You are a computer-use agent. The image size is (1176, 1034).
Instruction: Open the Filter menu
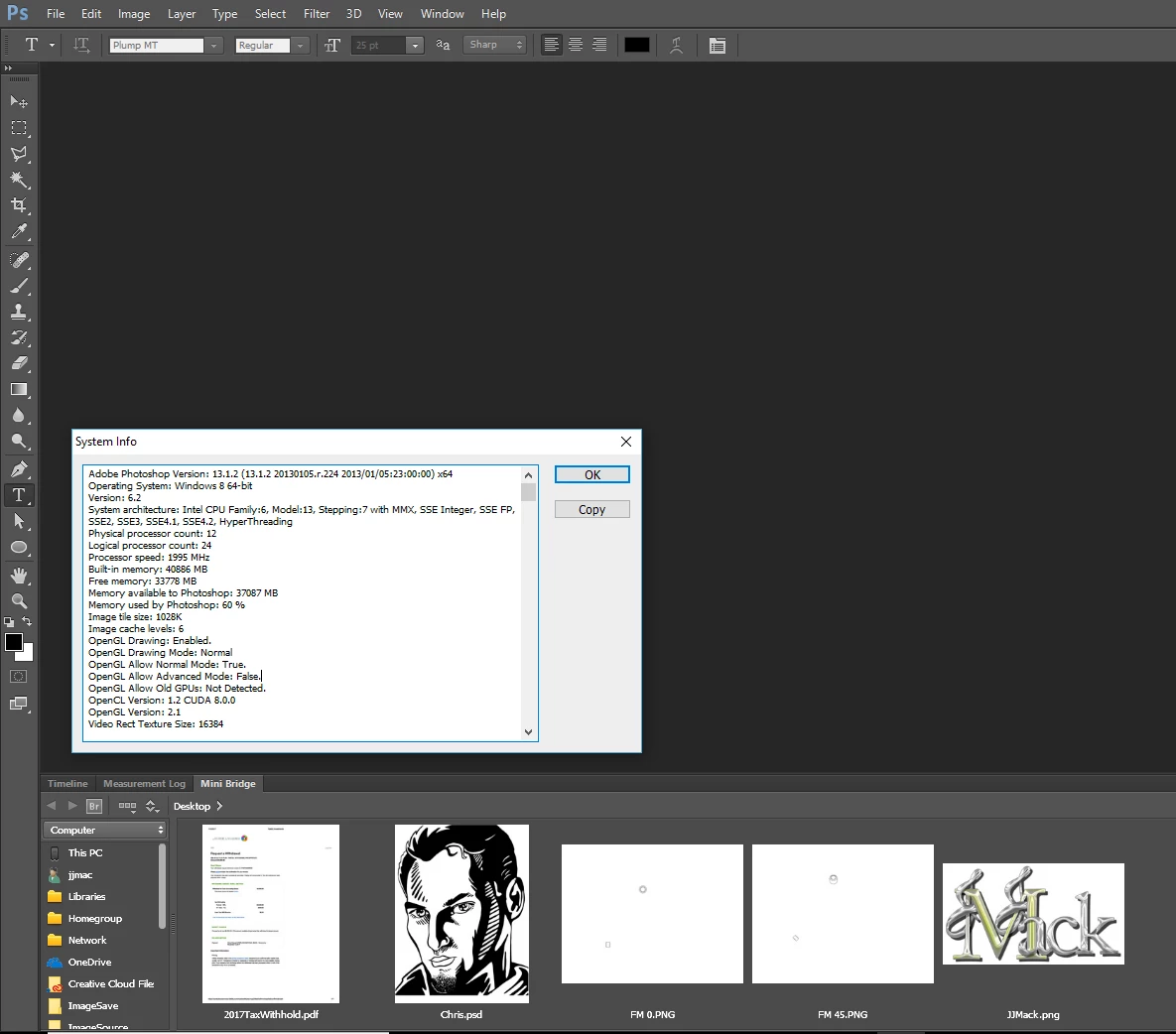(317, 14)
